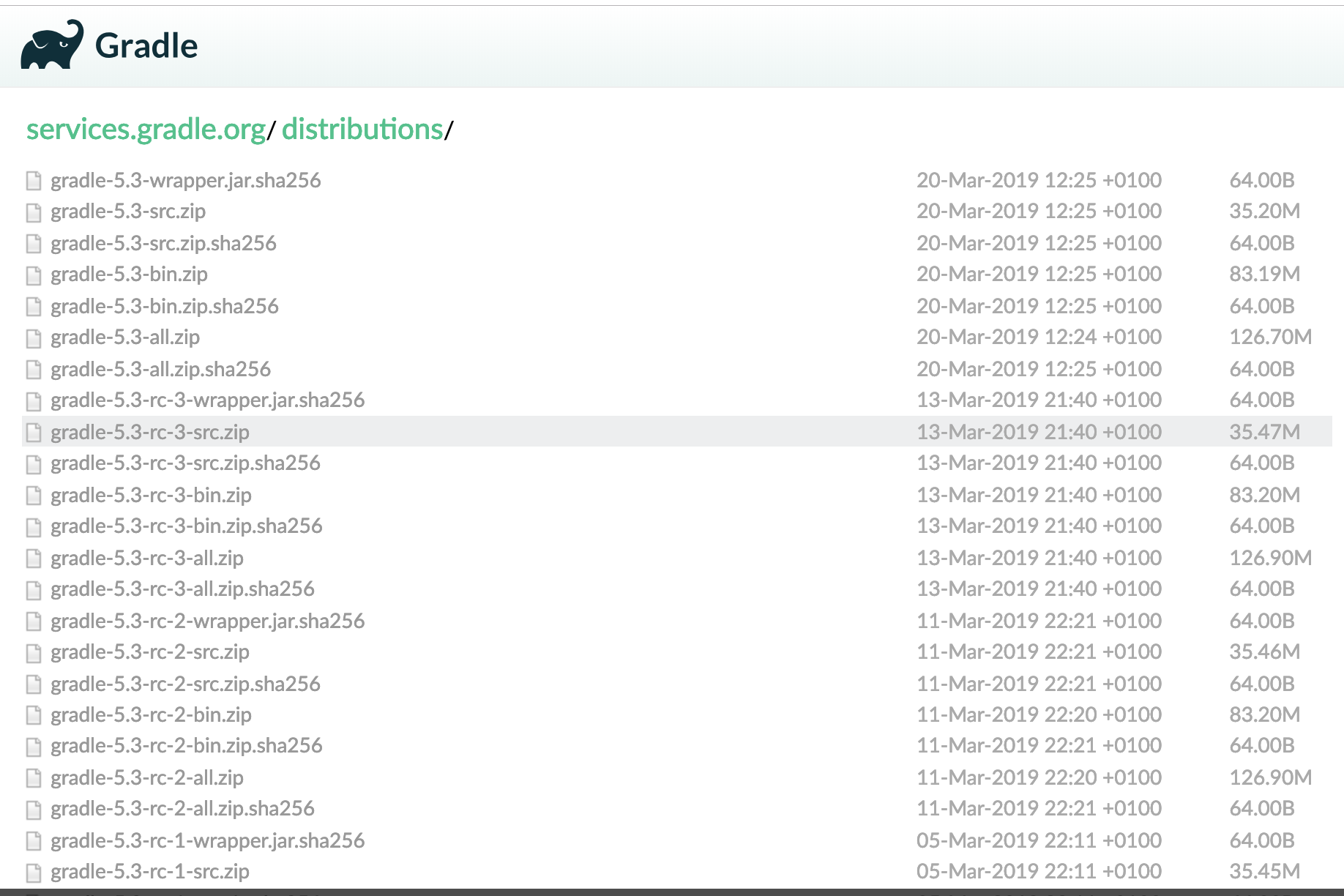1344x896 pixels.
Task: Download gradle-5.3-rc-2-all.zip
Action: (x=147, y=777)
